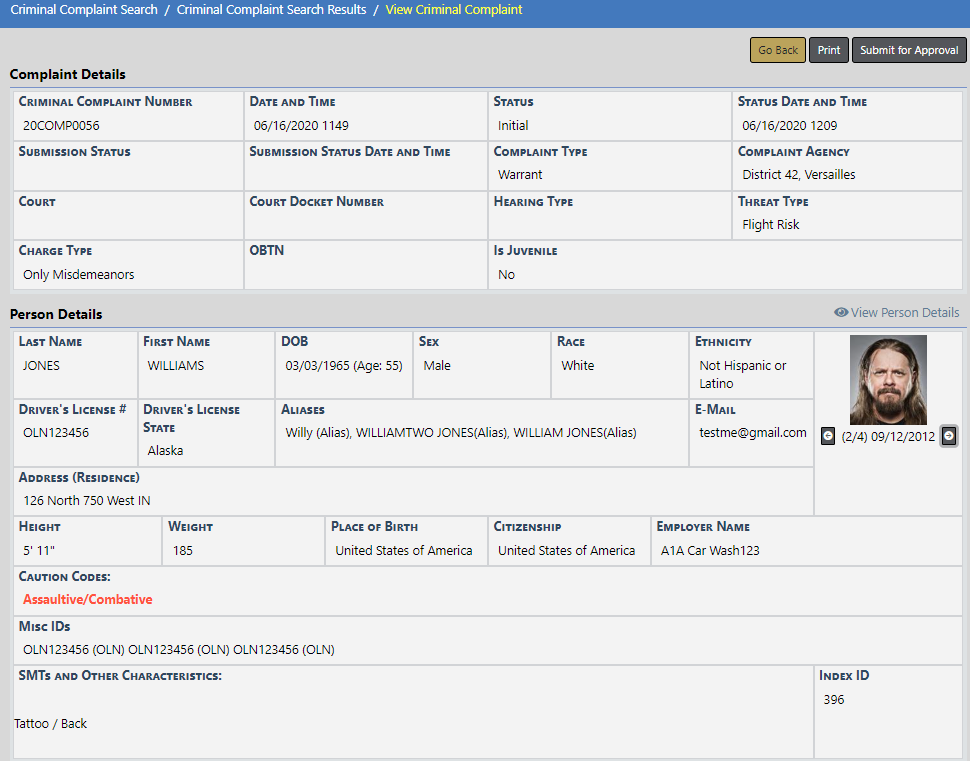Navigate to Criminal Complaint Search breadcrumb
This screenshot has width=970, height=761.
(x=84, y=10)
